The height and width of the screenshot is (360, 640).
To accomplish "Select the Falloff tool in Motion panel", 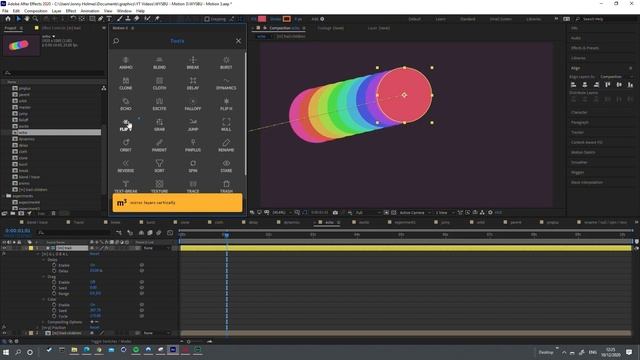I will (x=193, y=104).
